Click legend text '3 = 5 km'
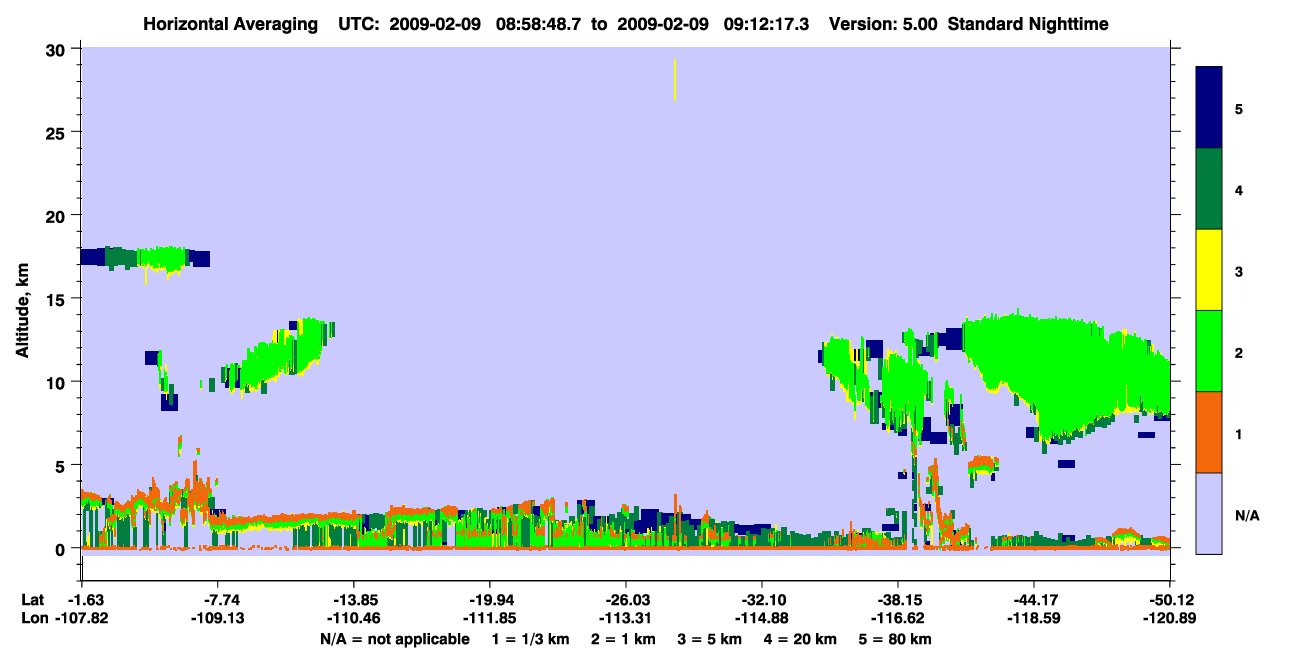The width and height of the screenshot is (1300, 667). pos(710,639)
